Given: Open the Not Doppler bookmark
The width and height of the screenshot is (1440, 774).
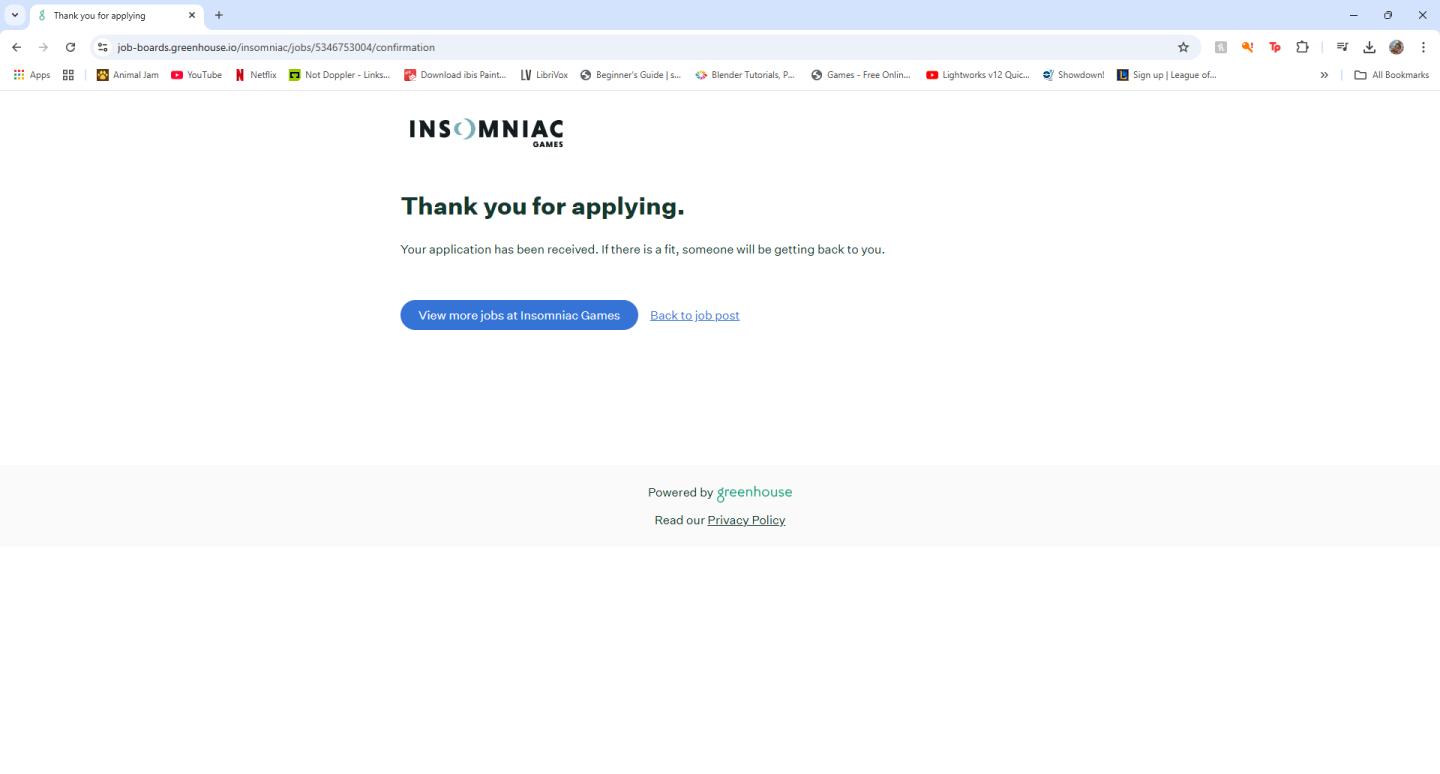Looking at the screenshot, I should [340, 75].
